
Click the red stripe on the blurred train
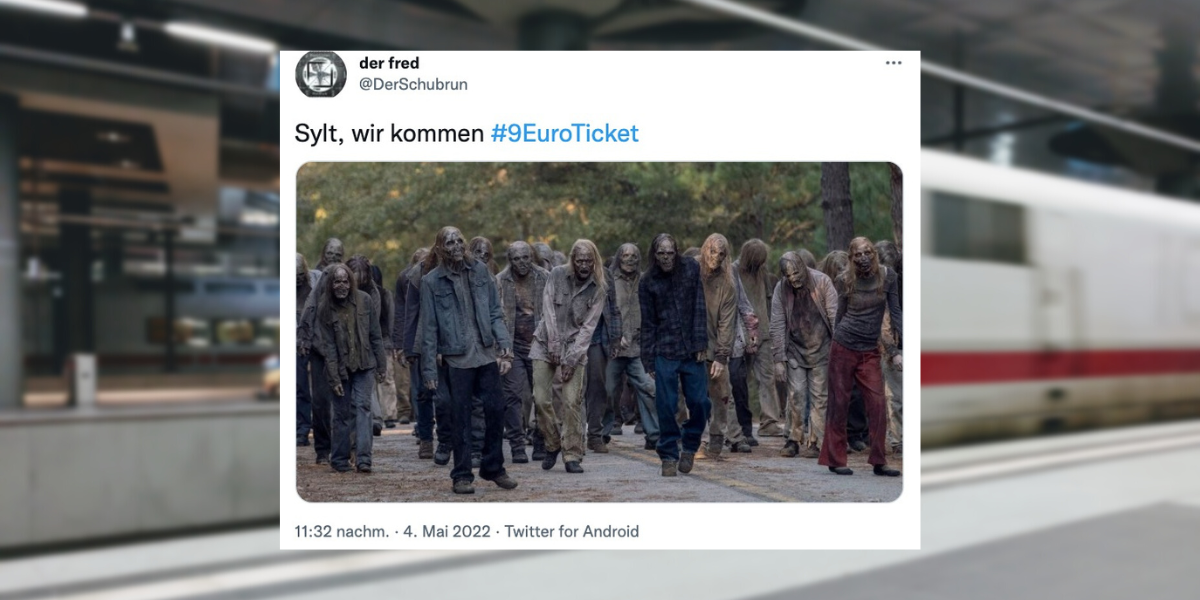[x=1061, y=366]
